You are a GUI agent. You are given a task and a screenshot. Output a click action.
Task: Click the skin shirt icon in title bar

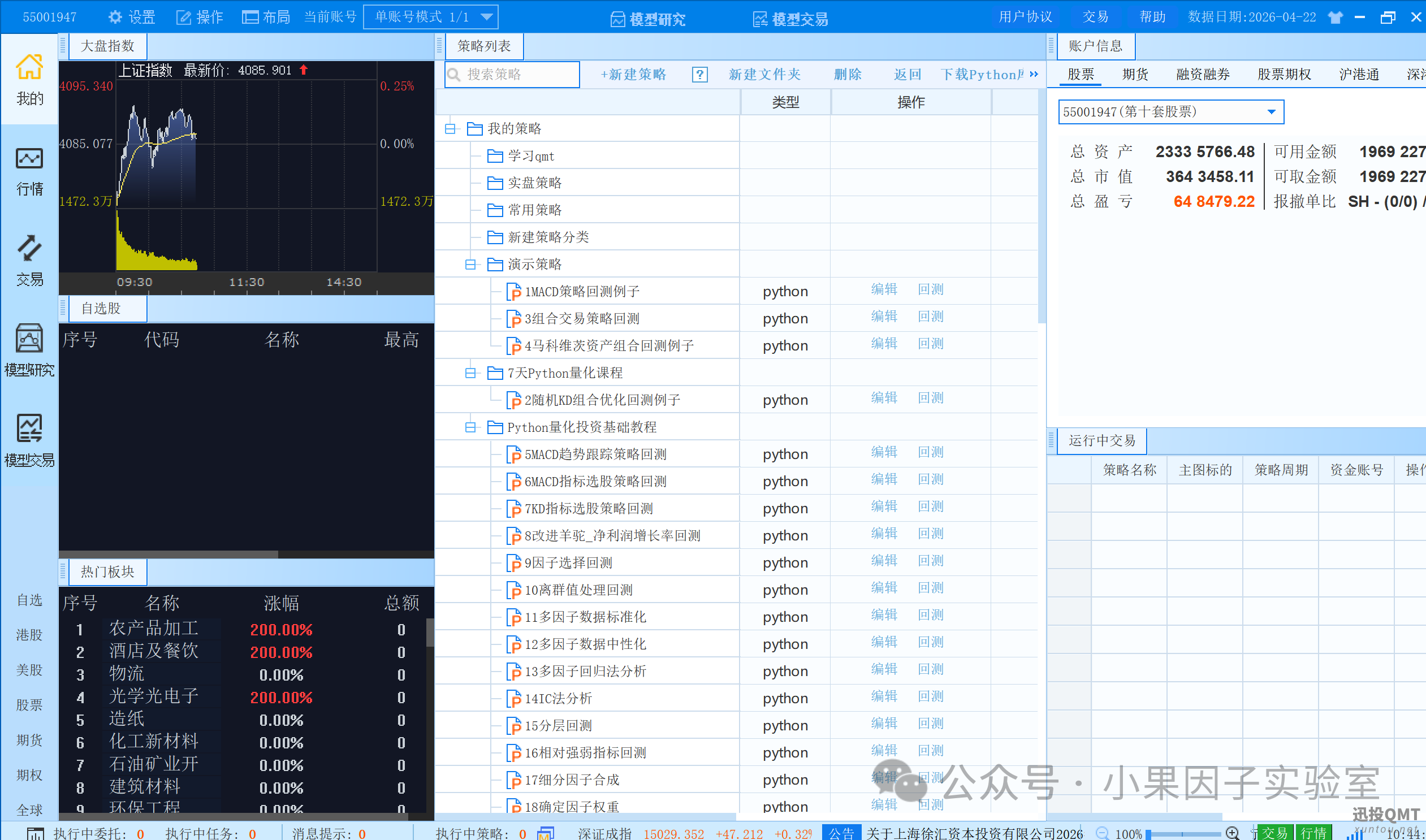coord(1335,17)
